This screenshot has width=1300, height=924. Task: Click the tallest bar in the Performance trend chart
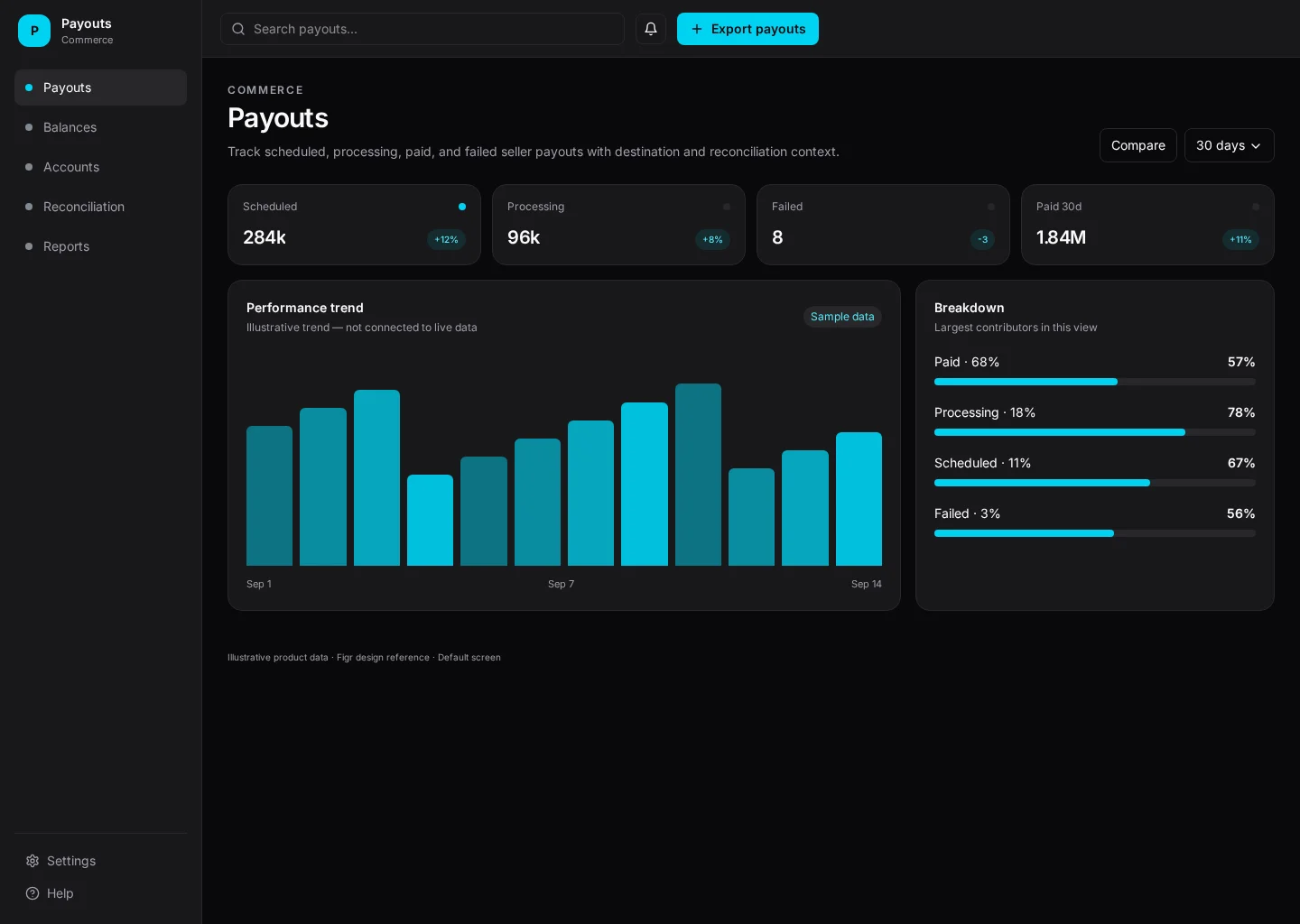tap(698, 475)
